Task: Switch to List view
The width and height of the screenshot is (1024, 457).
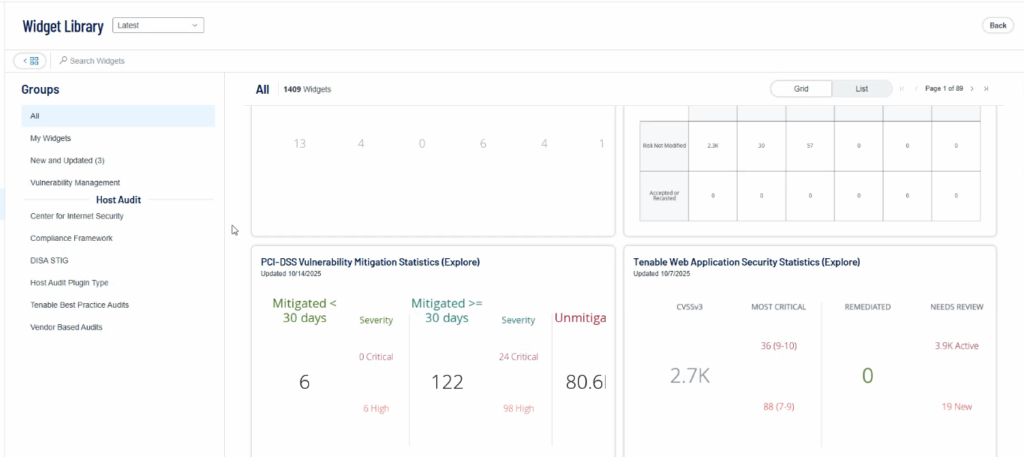Action: point(861,89)
